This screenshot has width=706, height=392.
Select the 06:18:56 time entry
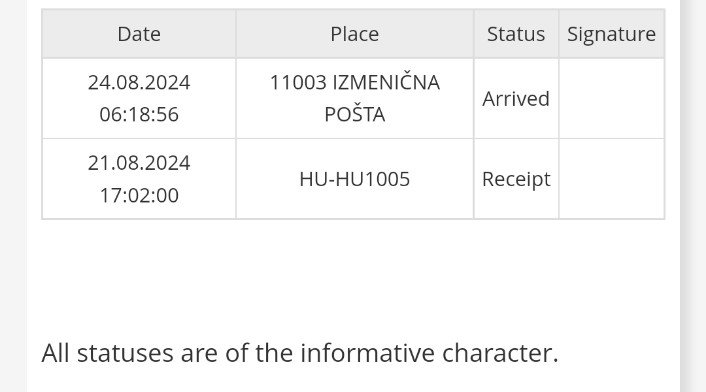pyautogui.click(x=139, y=114)
